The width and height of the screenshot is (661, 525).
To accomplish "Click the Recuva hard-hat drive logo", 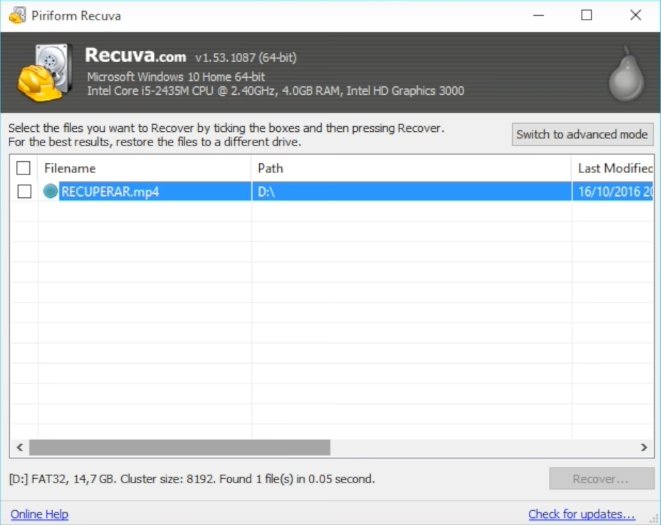I will tap(43, 73).
